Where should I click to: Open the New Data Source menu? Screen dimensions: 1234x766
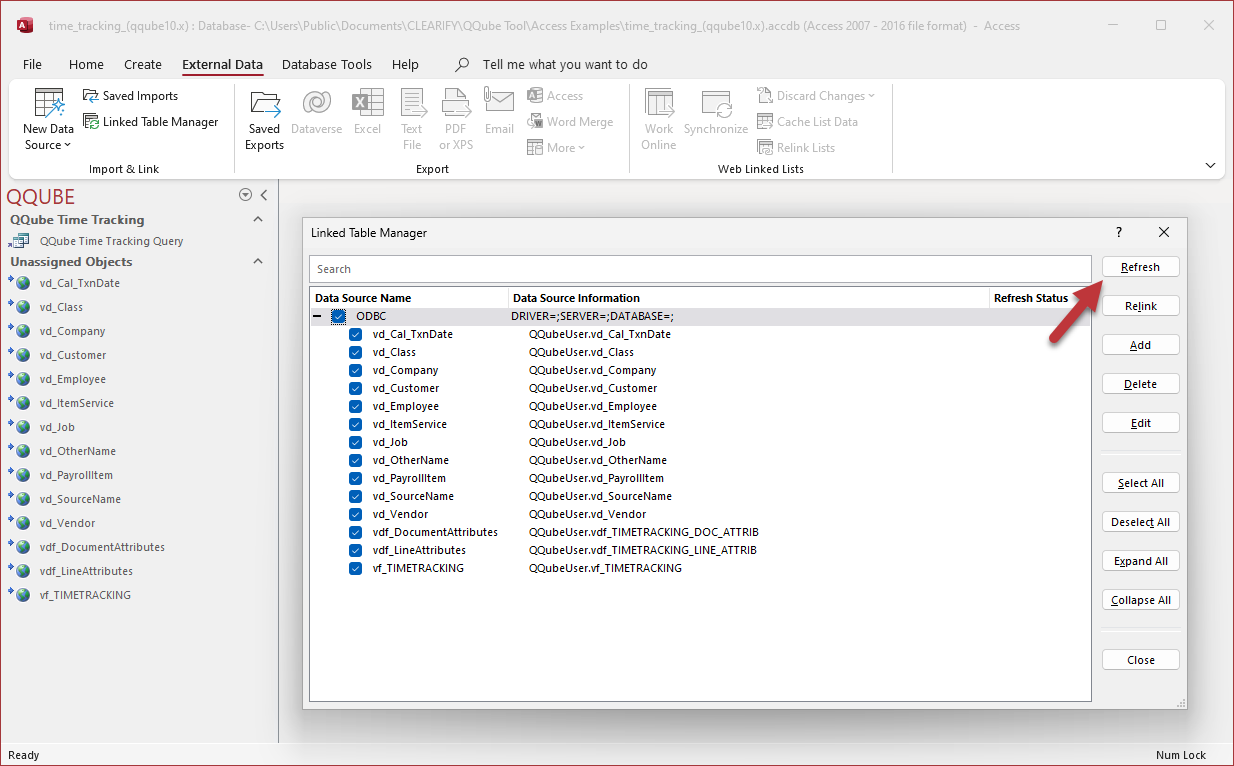pos(48,119)
